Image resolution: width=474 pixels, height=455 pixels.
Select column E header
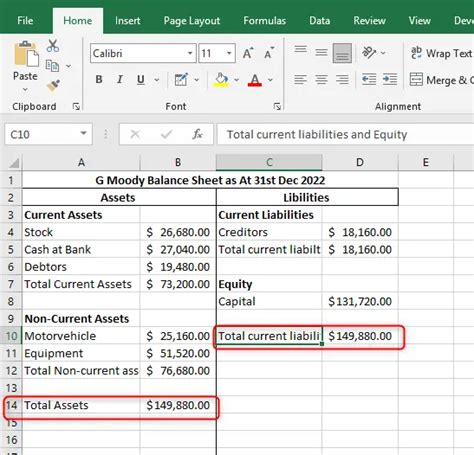[x=426, y=163]
